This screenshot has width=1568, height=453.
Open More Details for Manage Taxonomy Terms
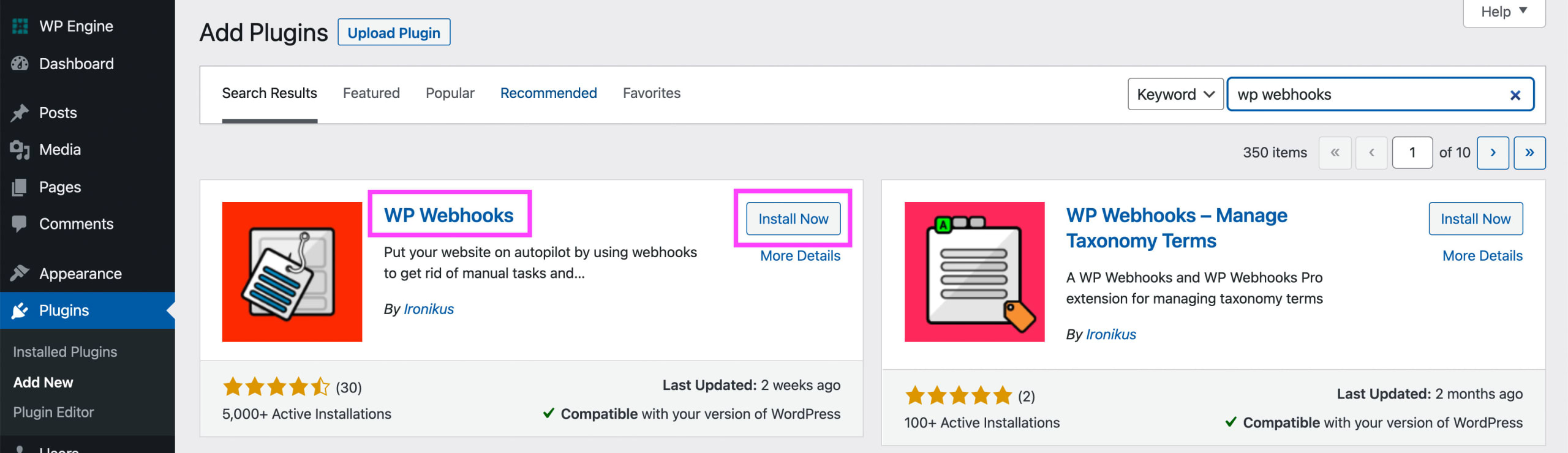point(1482,256)
